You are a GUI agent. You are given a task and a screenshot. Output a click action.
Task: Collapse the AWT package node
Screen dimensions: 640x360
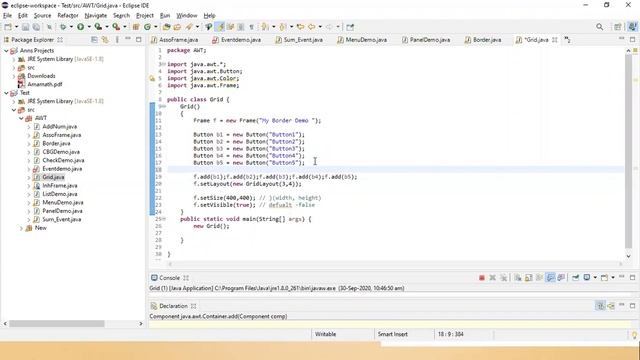point(21,118)
